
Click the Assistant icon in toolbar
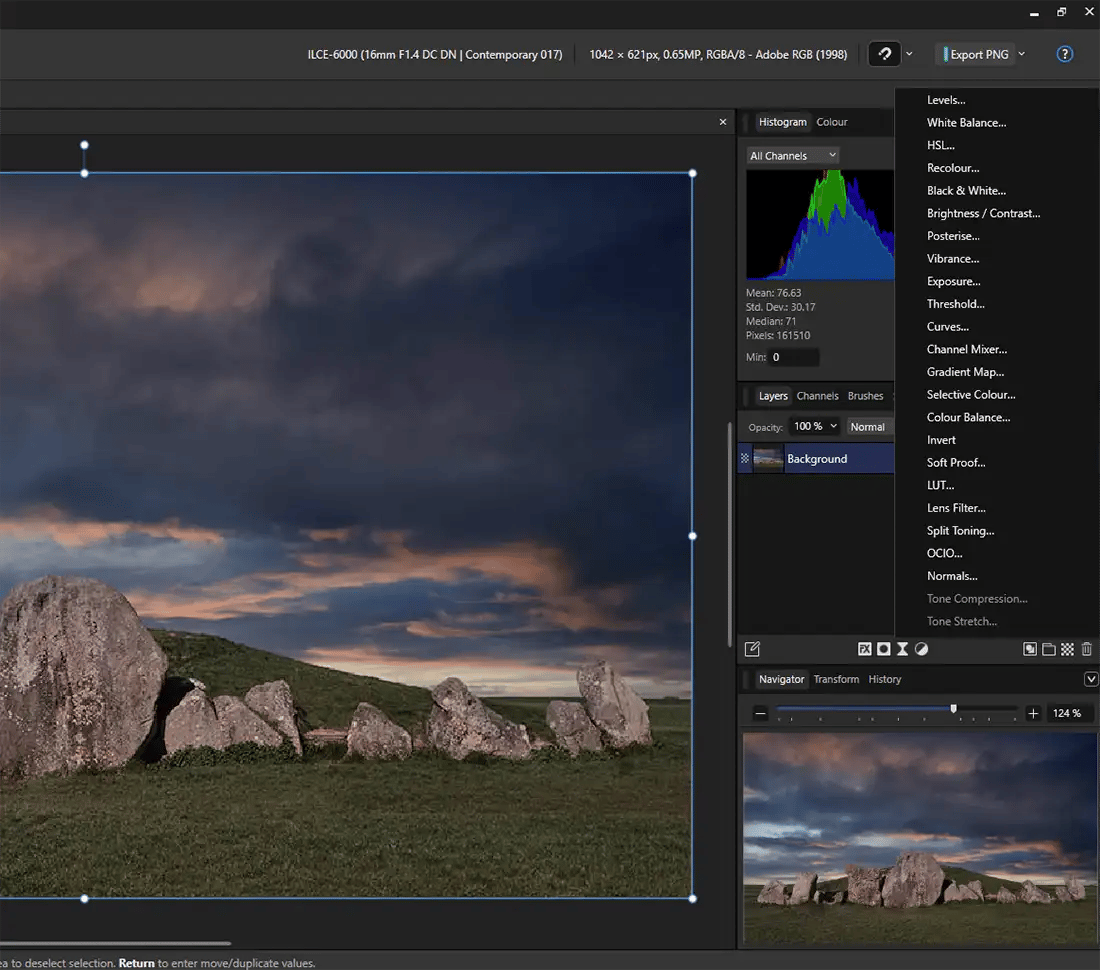coord(884,54)
